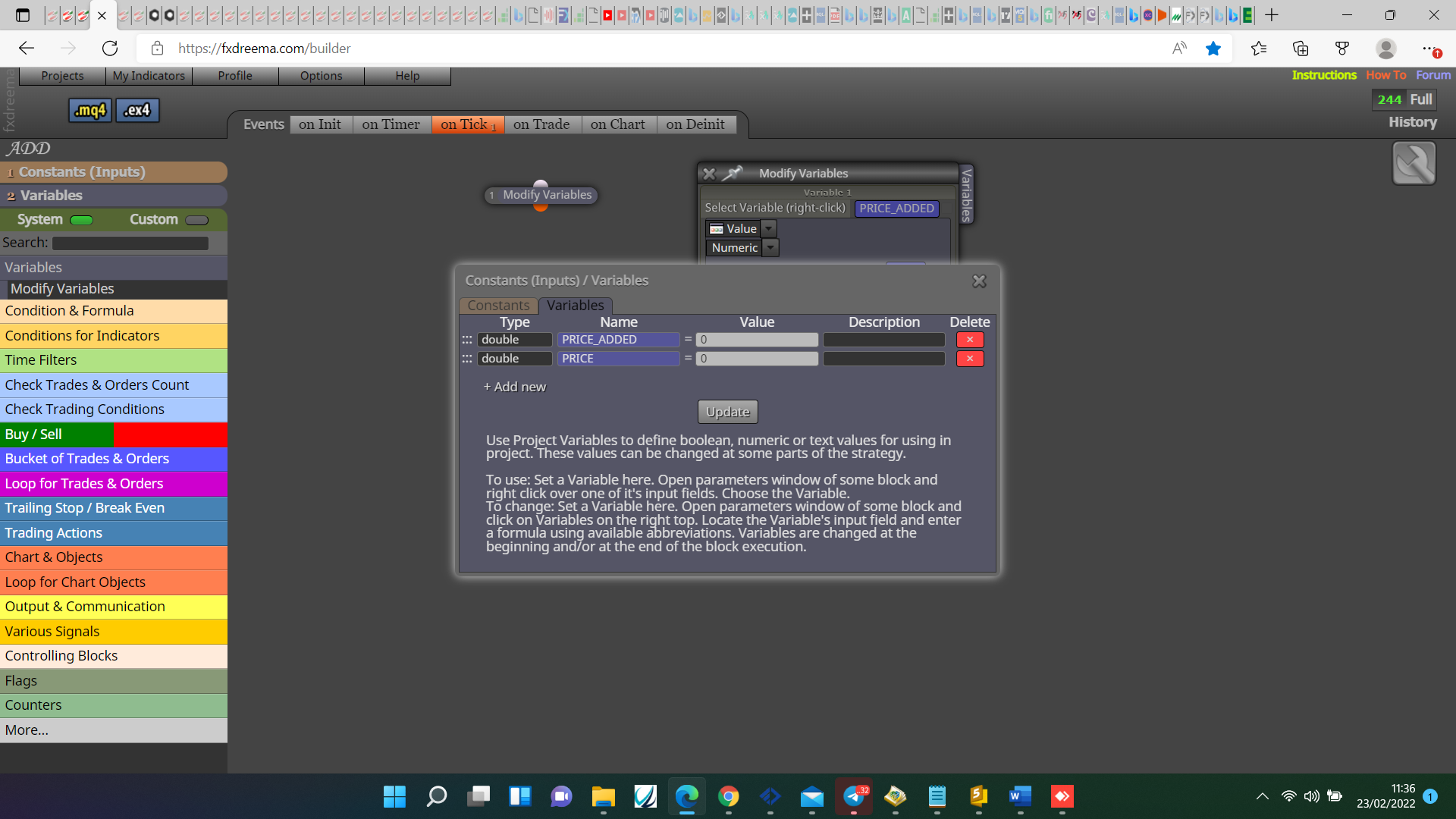Go back with the browser back arrow

click(27, 49)
